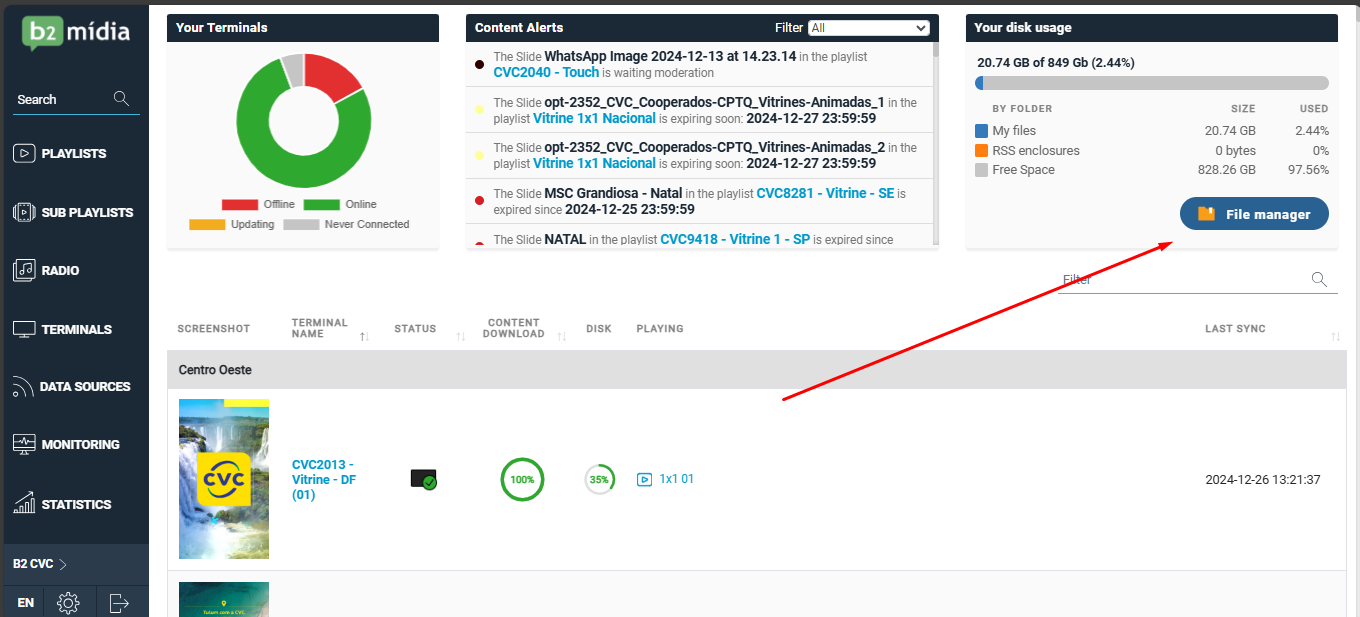Viewport: 1360px width, 617px height.
Task: Click the red Offline legend swatch
Action: click(x=240, y=204)
